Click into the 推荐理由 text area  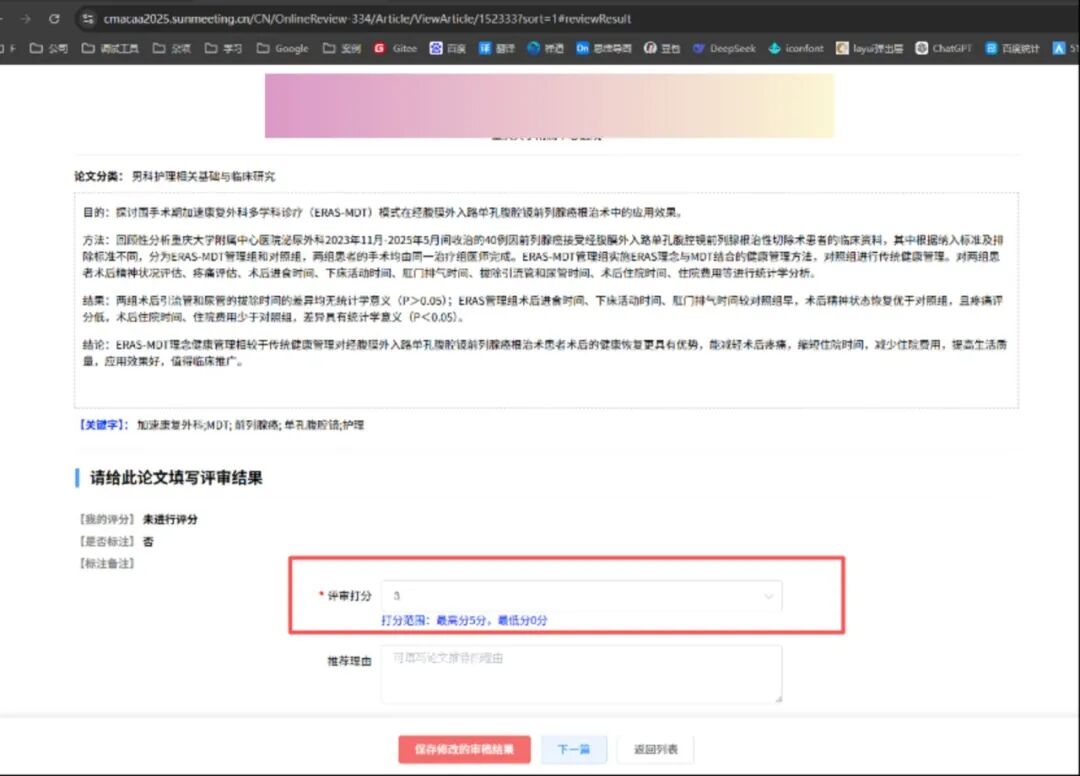(582, 673)
